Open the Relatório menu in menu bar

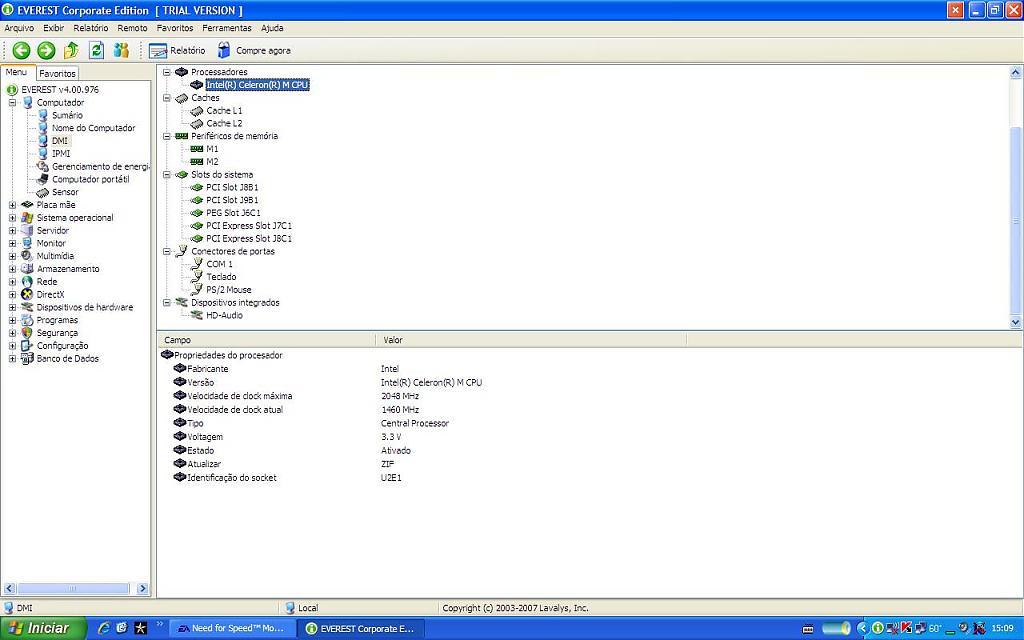(91, 28)
